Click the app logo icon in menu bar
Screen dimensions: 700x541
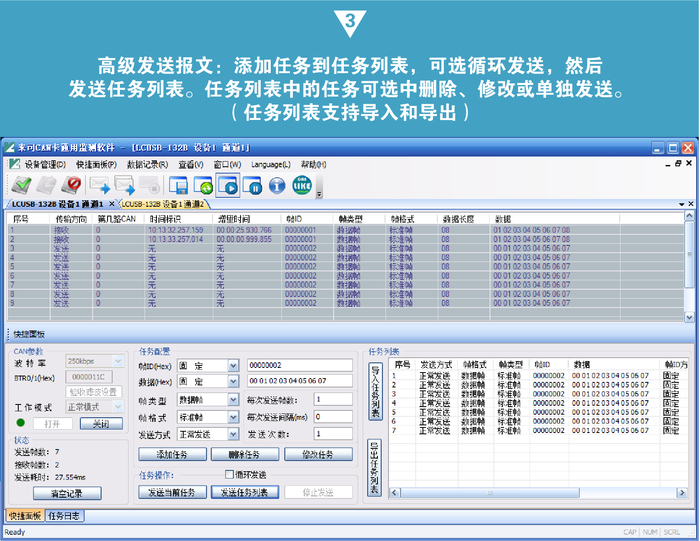pos(14,164)
